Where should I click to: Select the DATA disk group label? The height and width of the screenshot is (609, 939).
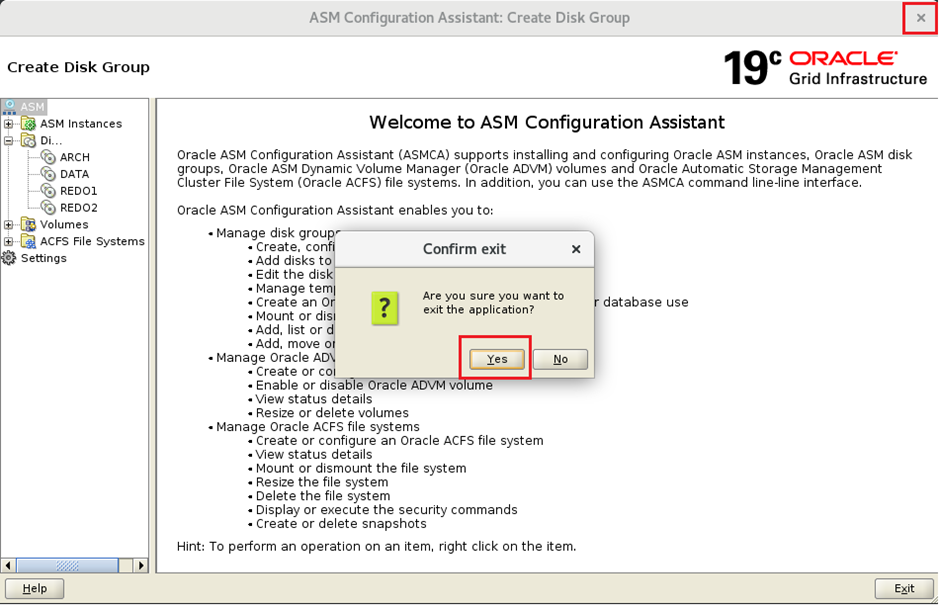(74, 174)
